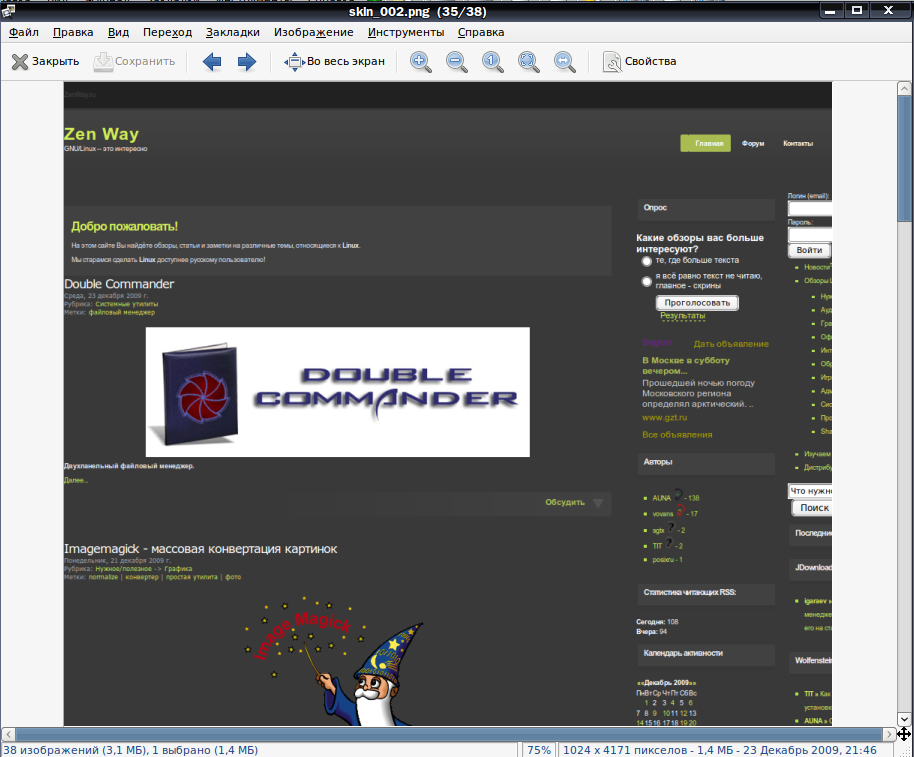The height and width of the screenshot is (757, 914).
Task: Open the Вид menu
Action: [x=118, y=33]
